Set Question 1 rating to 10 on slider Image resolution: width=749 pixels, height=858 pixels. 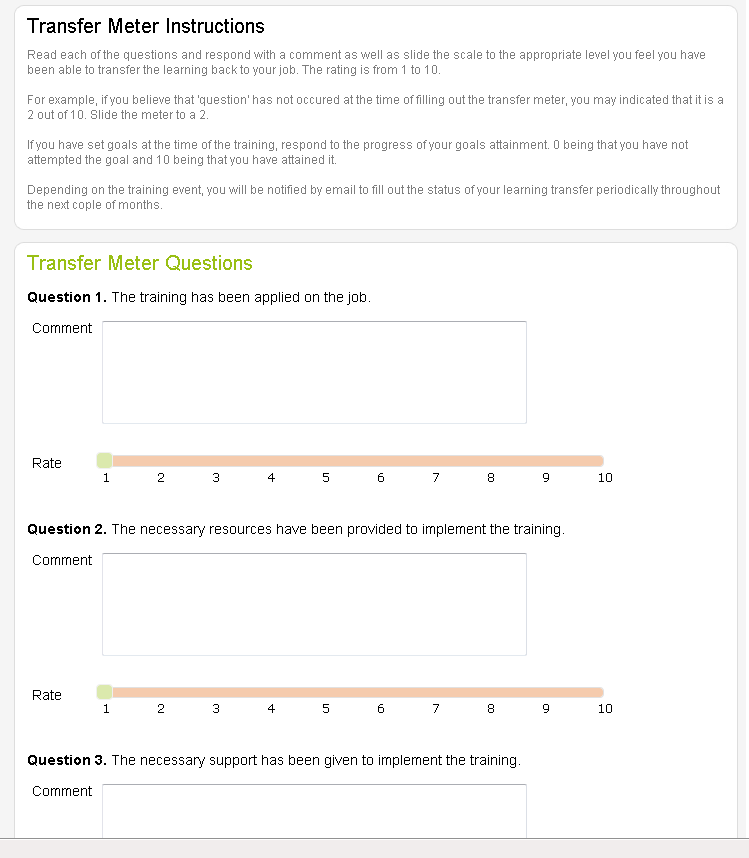tap(600, 460)
